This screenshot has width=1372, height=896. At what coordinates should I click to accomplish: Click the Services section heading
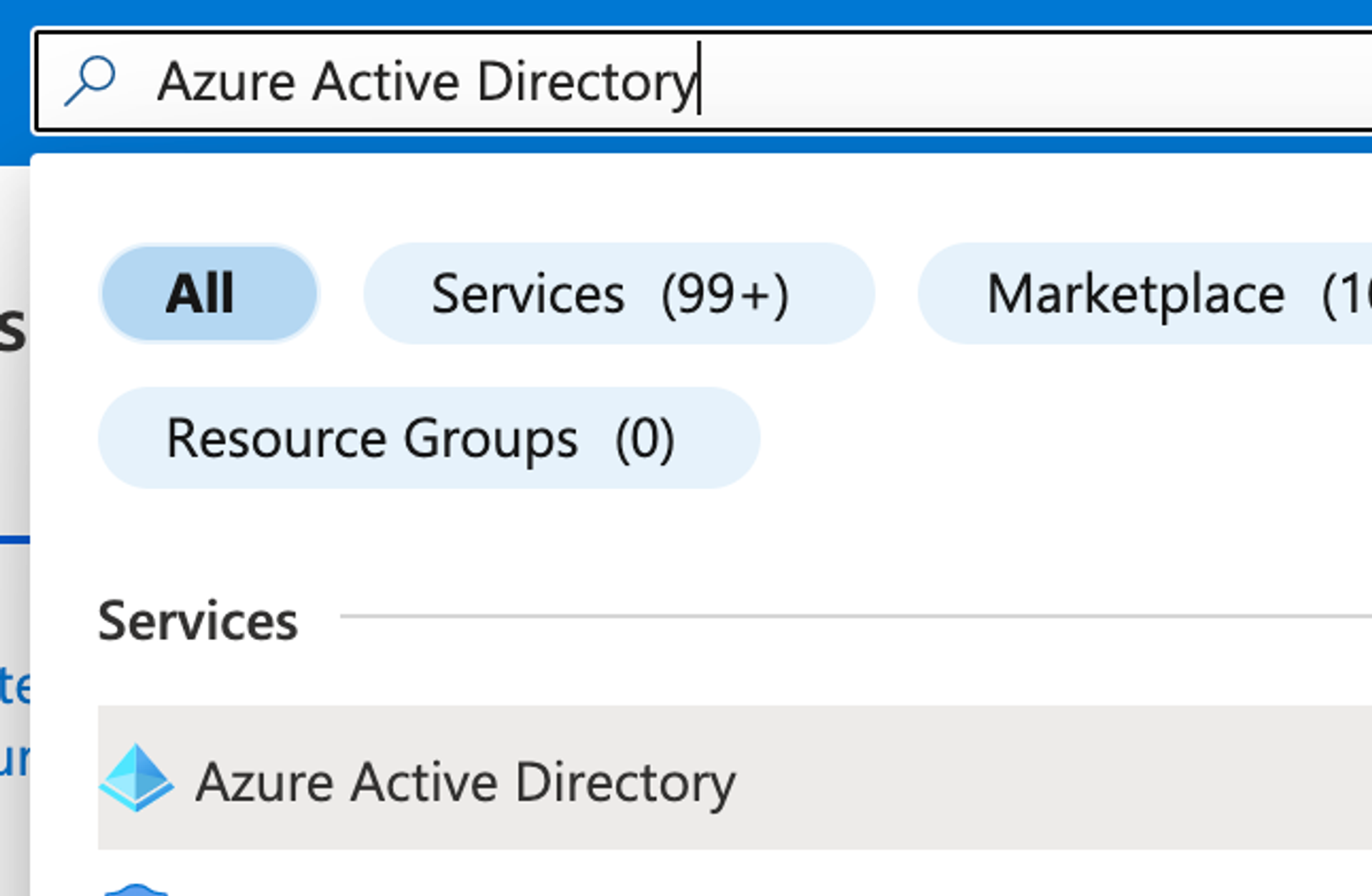tap(198, 621)
